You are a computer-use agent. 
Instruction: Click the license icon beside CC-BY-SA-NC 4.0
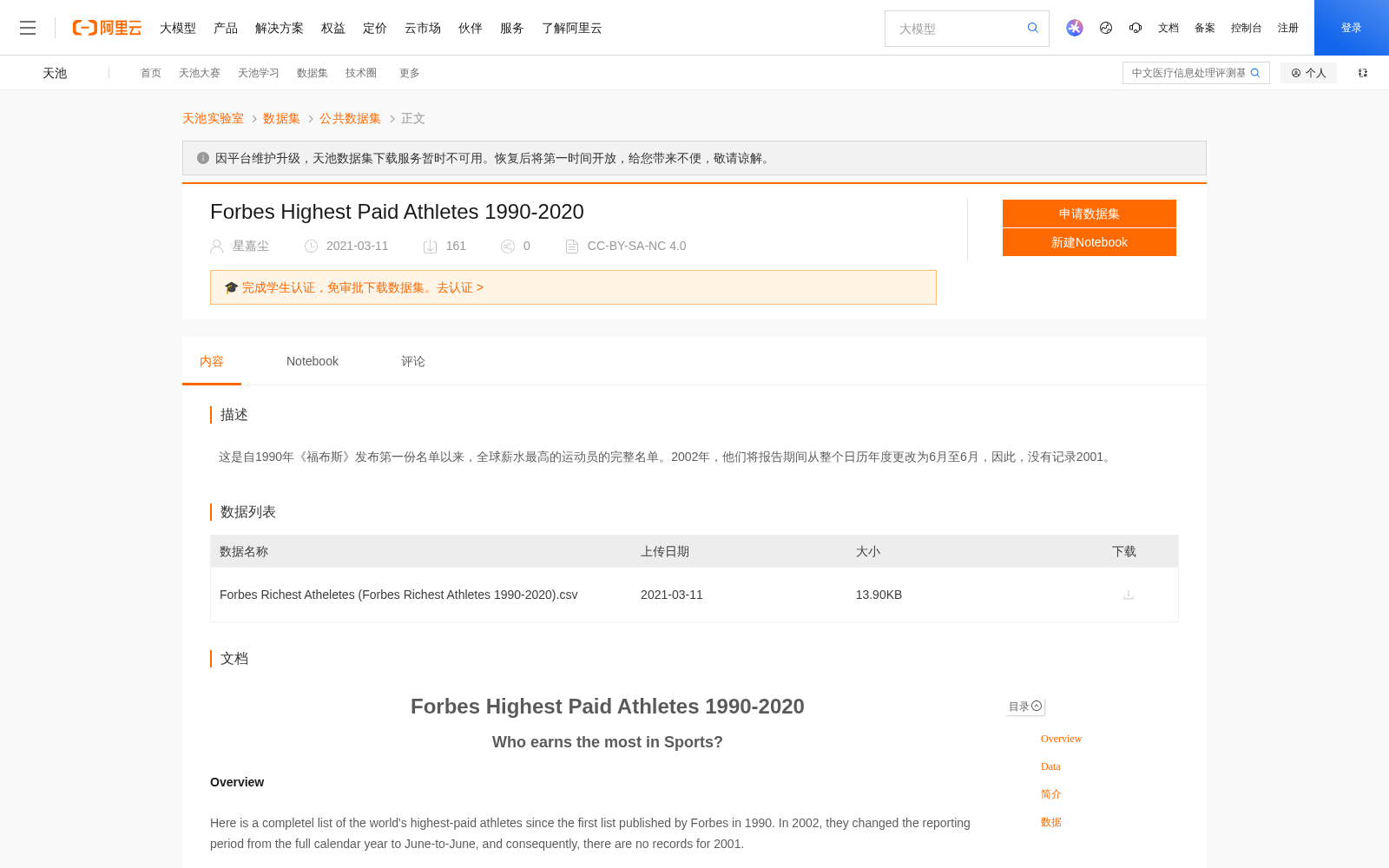pos(572,247)
